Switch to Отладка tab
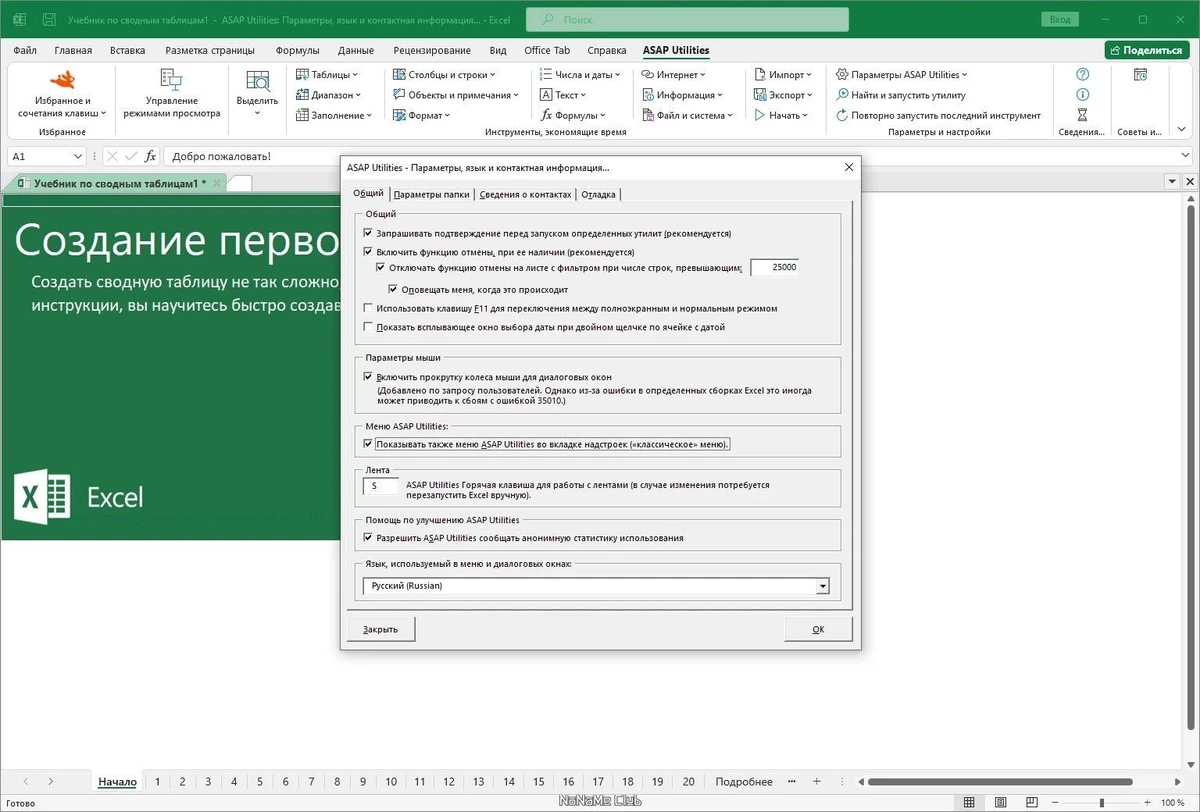Screen dimensions: 1200x812 [x=598, y=194]
